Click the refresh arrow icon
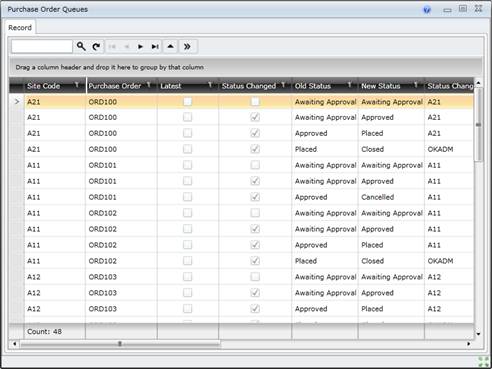 click(x=96, y=46)
